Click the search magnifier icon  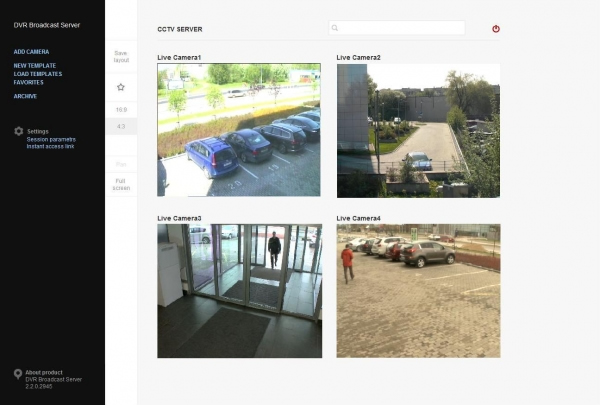tap(335, 28)
